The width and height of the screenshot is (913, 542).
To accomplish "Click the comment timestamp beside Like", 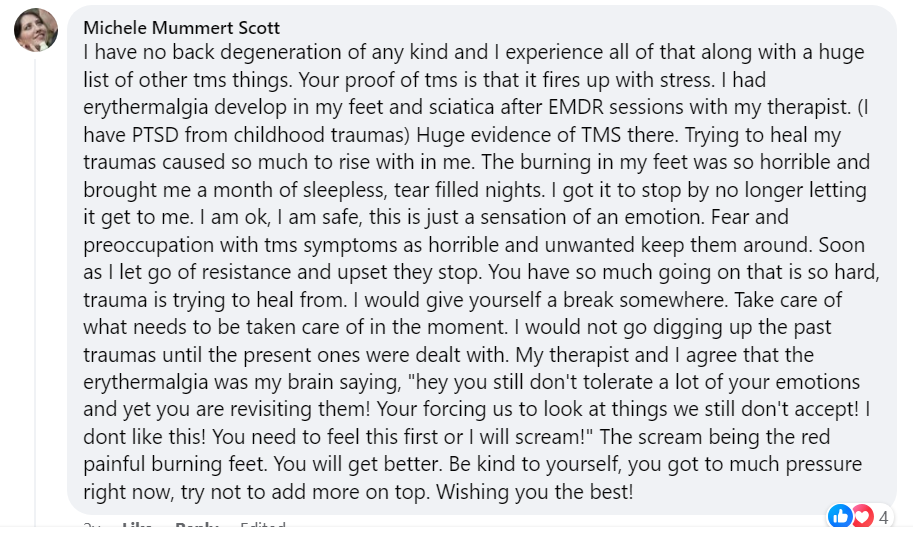I will click(x=92, y=527).
